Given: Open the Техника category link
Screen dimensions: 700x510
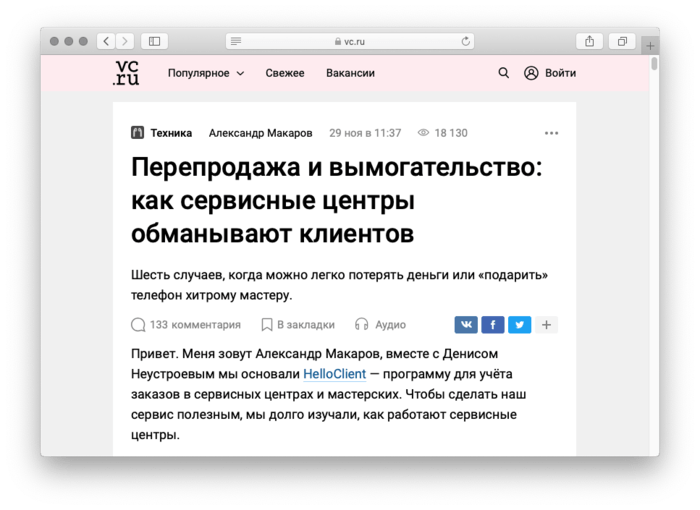Looking at the screenshot, I should click(x=171, y=133).
